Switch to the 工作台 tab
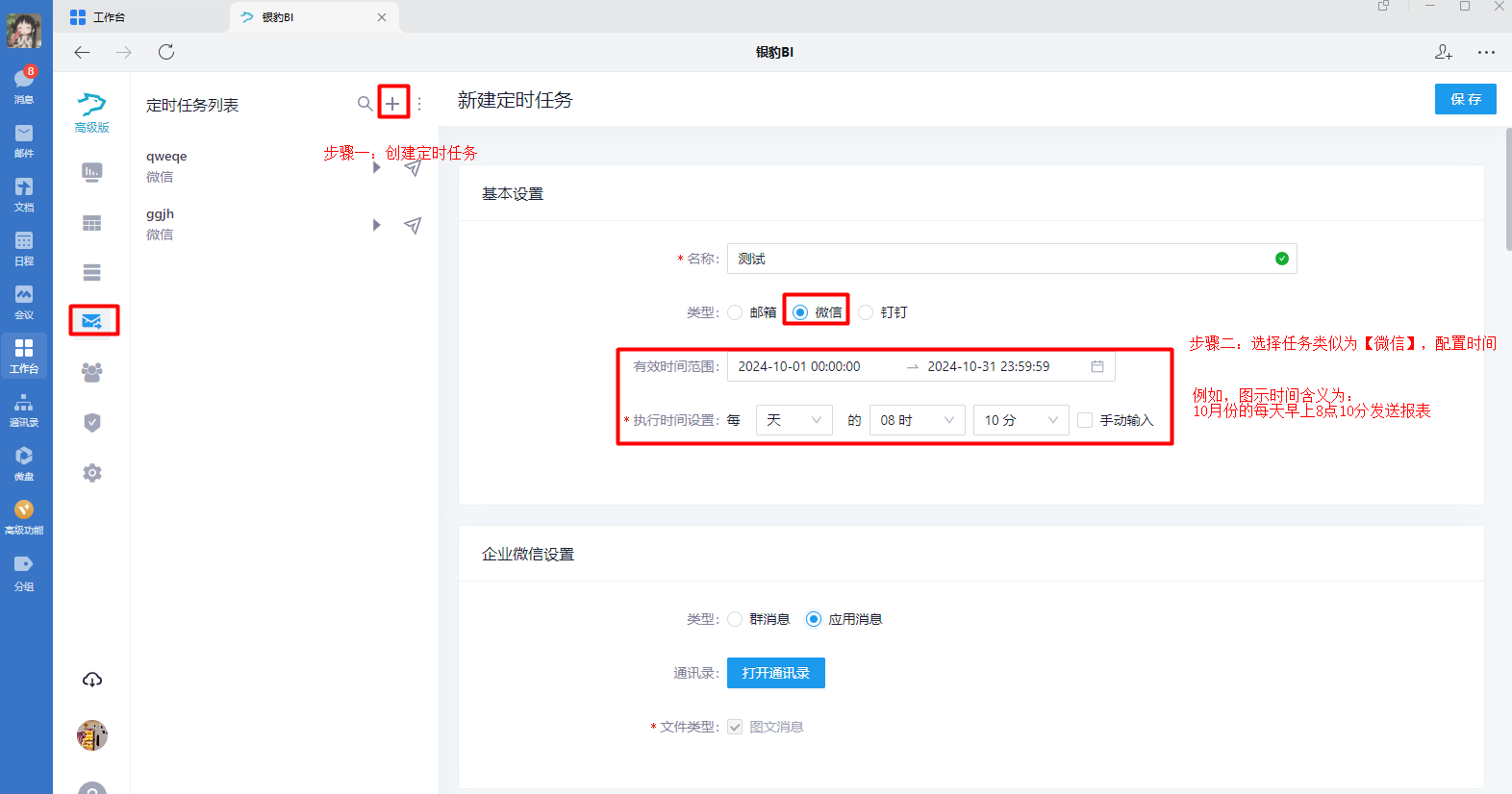 142,17
